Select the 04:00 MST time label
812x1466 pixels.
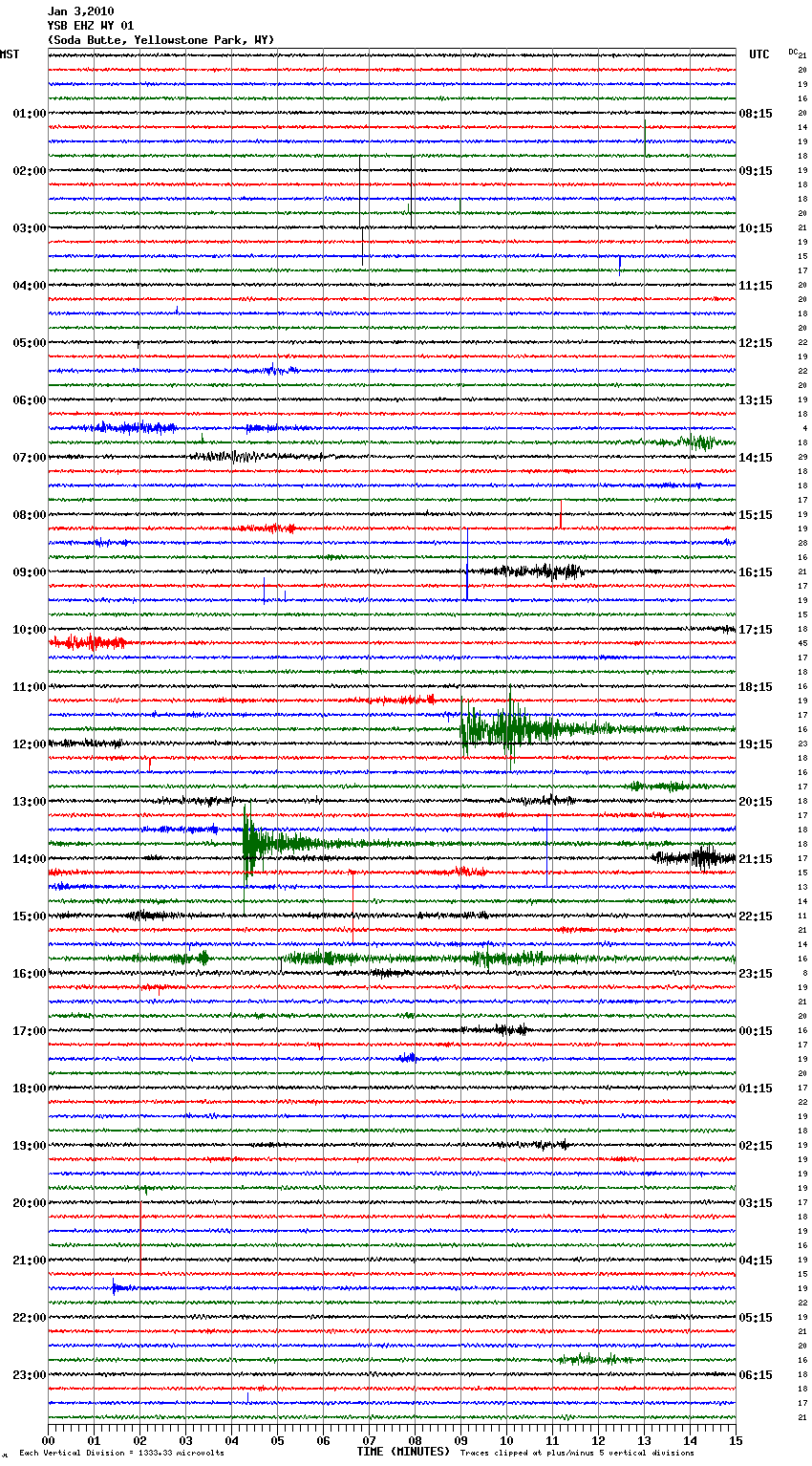pyautogui.click(x=30, y=286)
